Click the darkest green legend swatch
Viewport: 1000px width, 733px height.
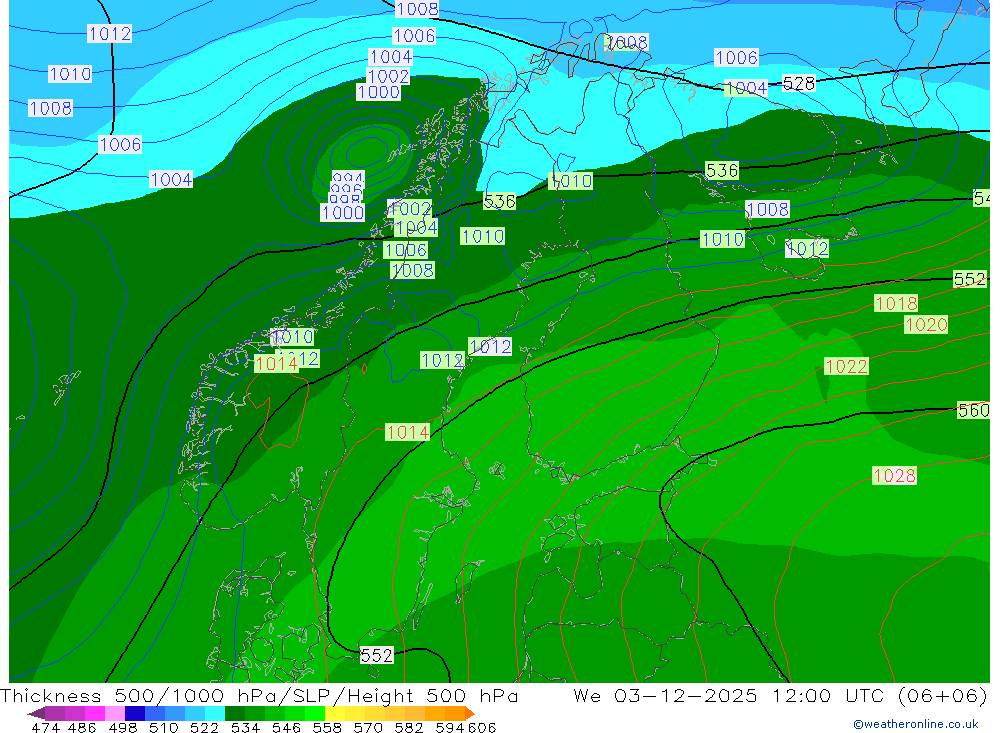point(235,713)
